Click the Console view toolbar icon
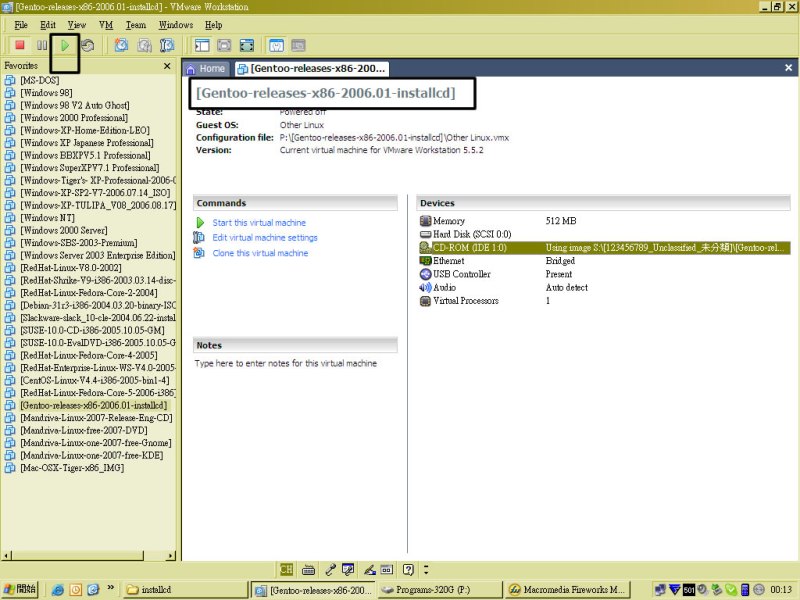The width and height of the screenshot is (800, 600). tap(298, 45)
